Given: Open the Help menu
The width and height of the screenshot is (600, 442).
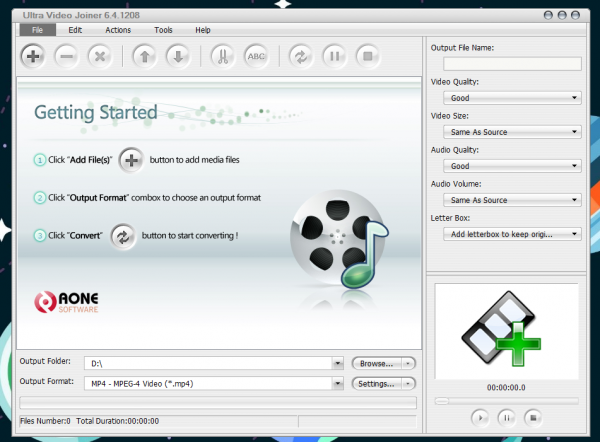Looking at the screenshot, I should pyautogui.click(x=203, y=30).
